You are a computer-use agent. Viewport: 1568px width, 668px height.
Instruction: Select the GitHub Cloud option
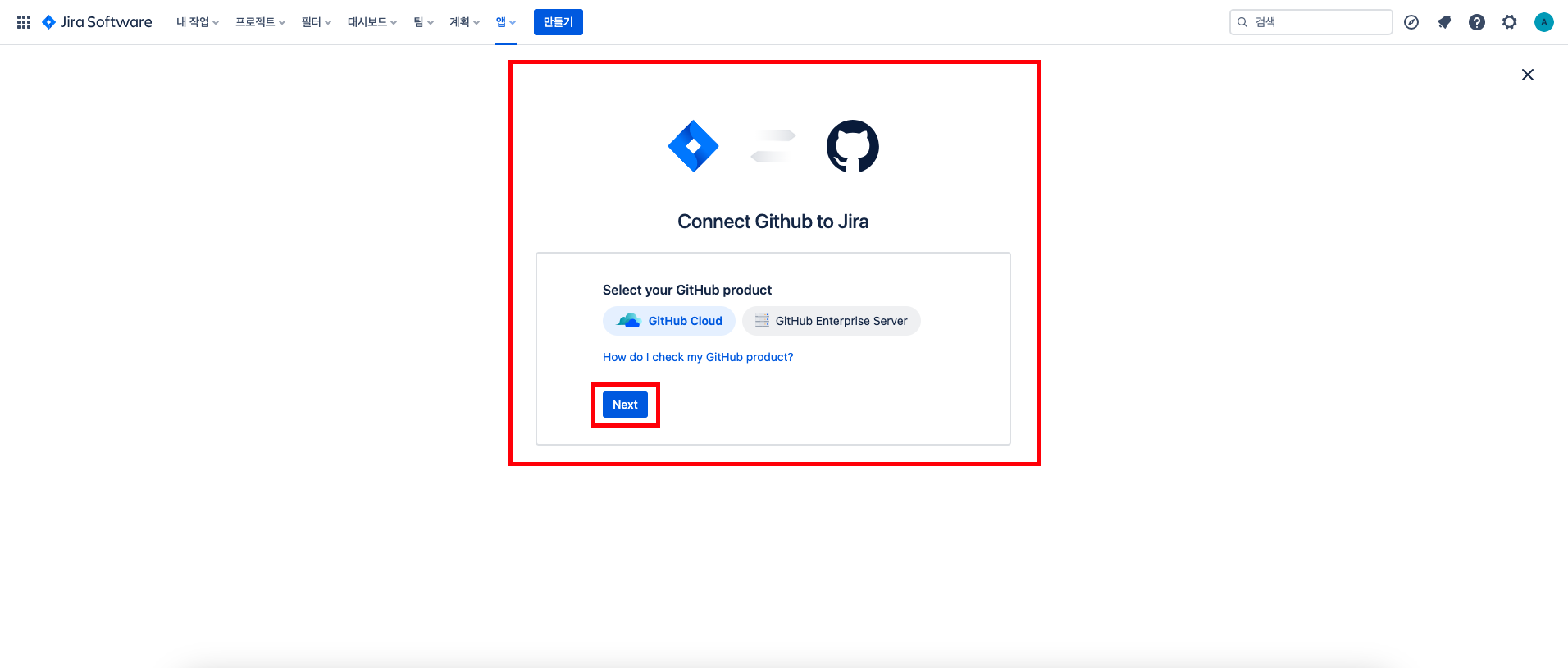[669, 321]
